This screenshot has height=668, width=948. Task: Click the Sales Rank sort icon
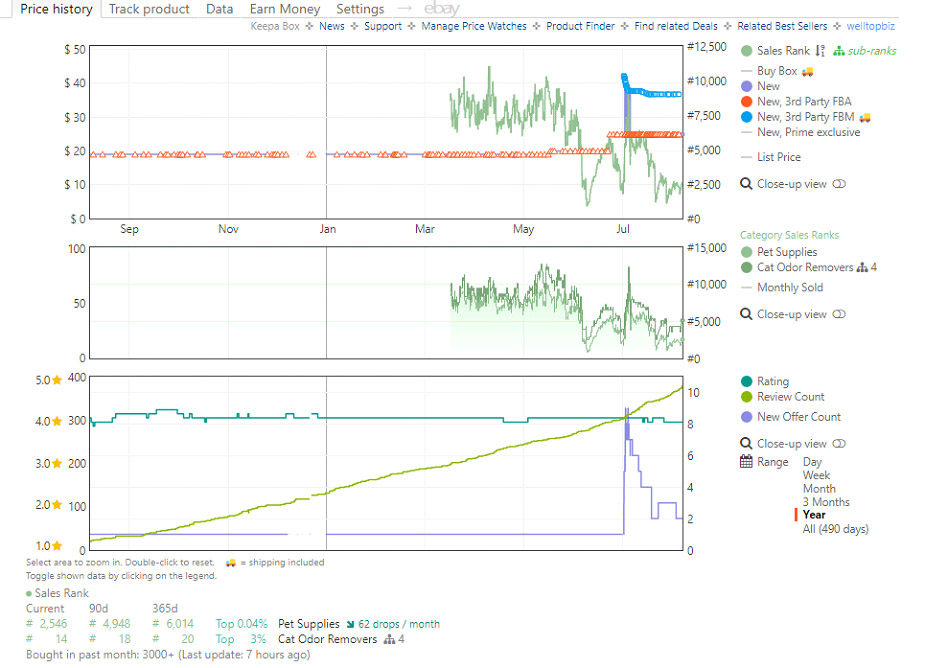pyautogui.click(x=820, y=51)
